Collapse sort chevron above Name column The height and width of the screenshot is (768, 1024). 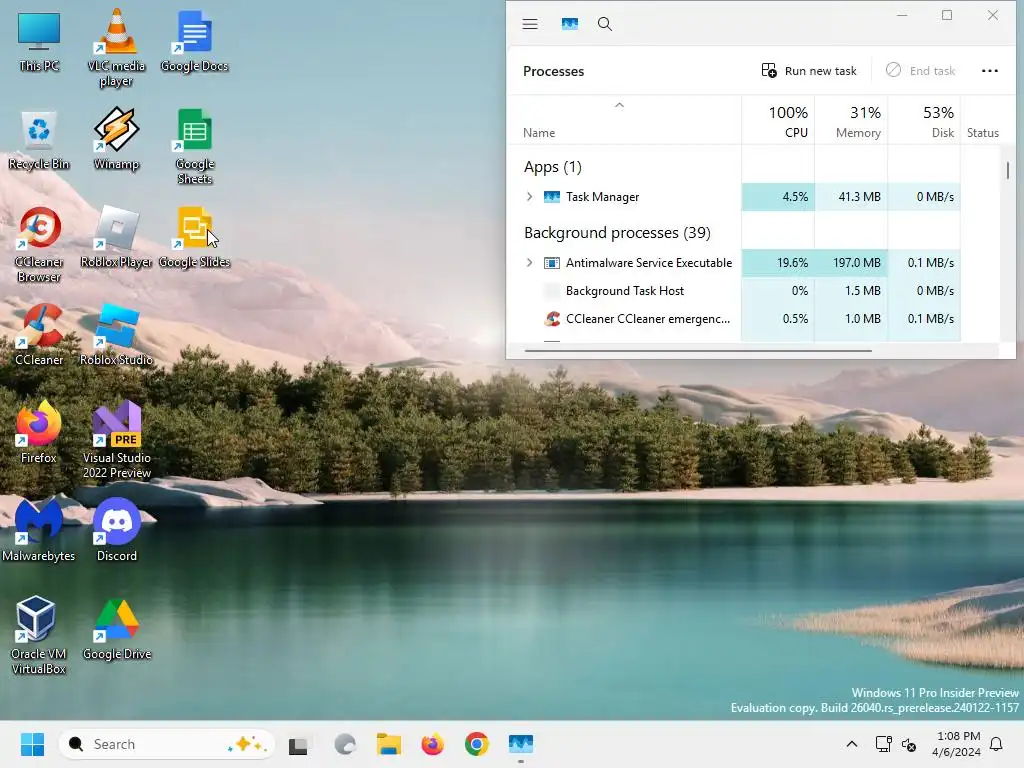click(619, 105)
